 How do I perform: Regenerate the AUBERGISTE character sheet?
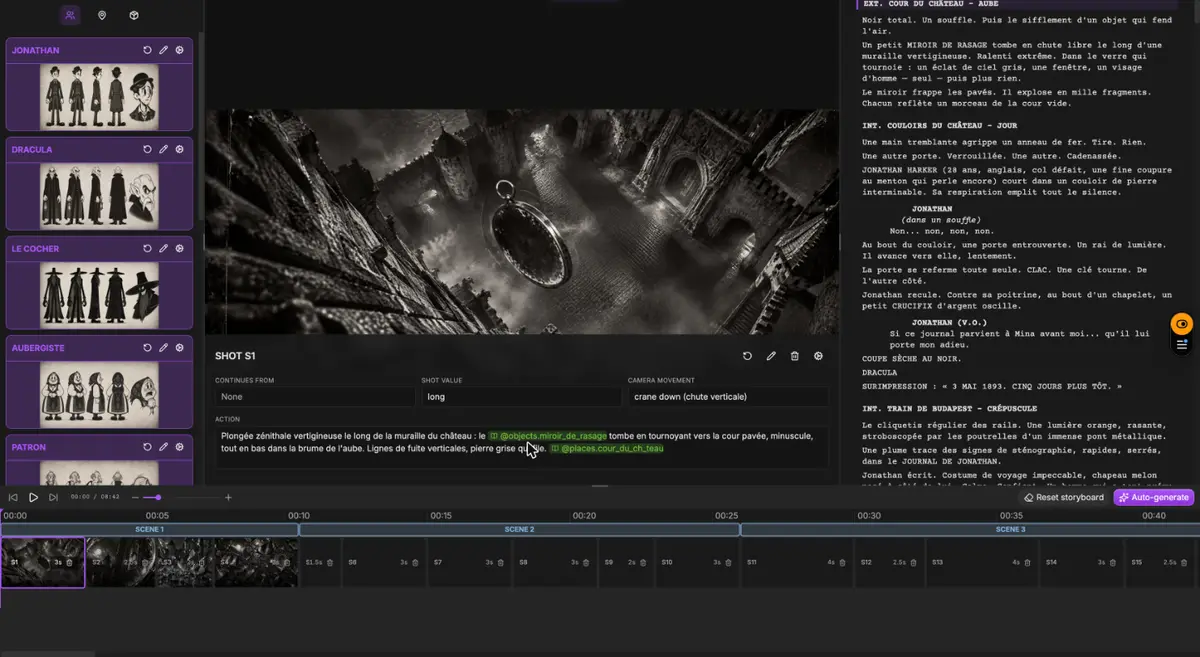(147, 348)
